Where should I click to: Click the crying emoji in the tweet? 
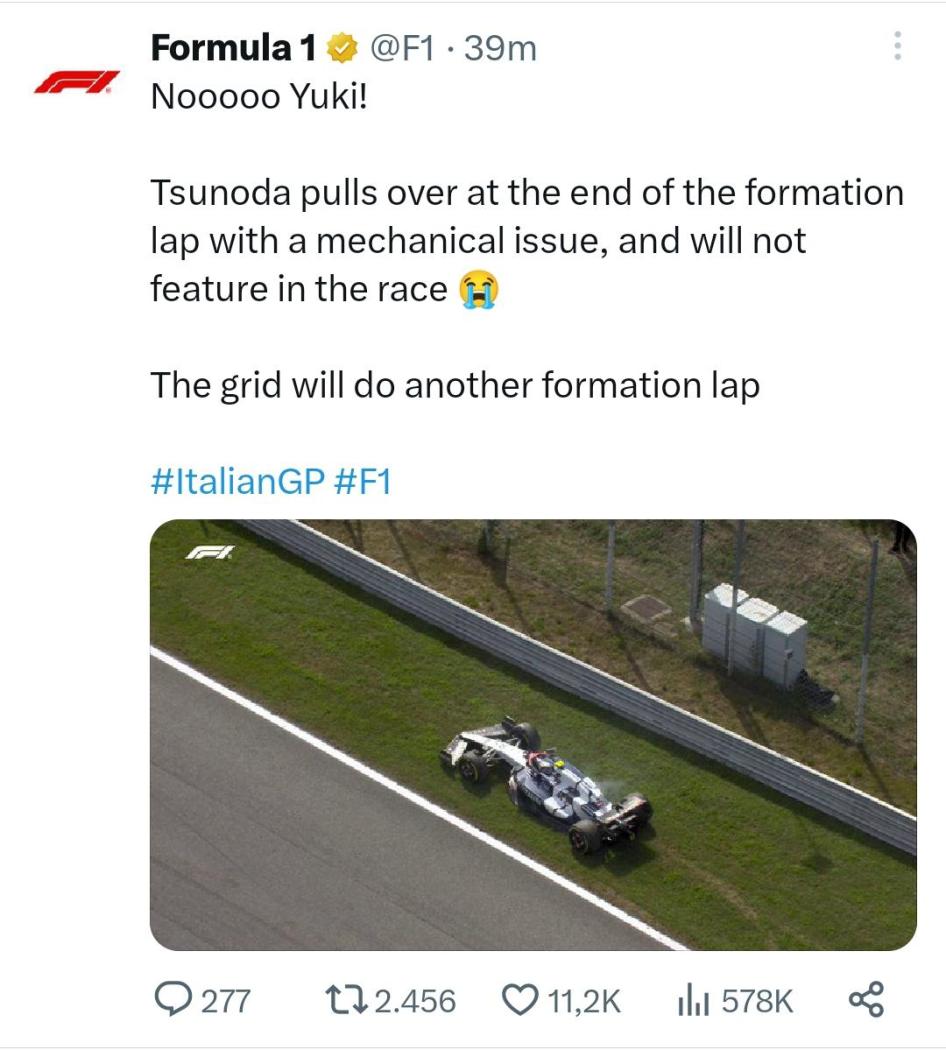pos(478,290)
